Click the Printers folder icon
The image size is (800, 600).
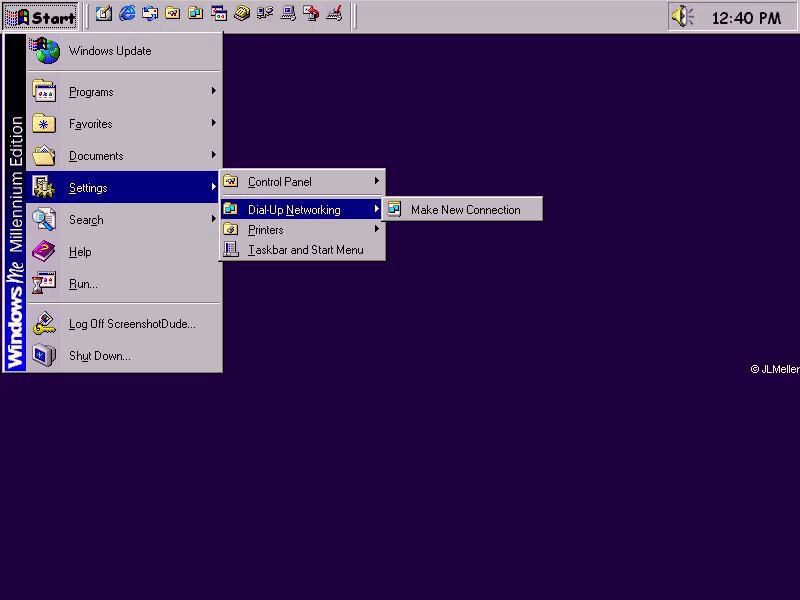[231, 230]
